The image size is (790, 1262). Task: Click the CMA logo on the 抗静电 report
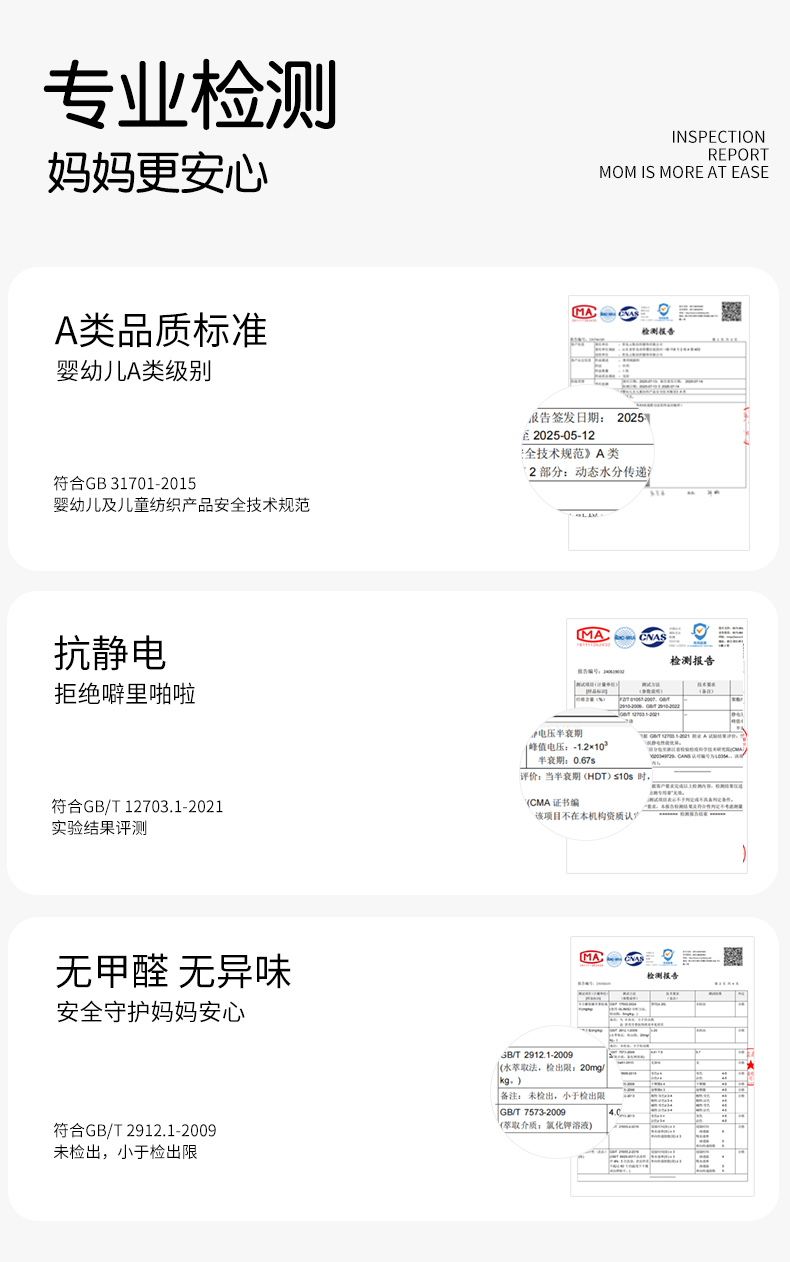click(592, 635)
